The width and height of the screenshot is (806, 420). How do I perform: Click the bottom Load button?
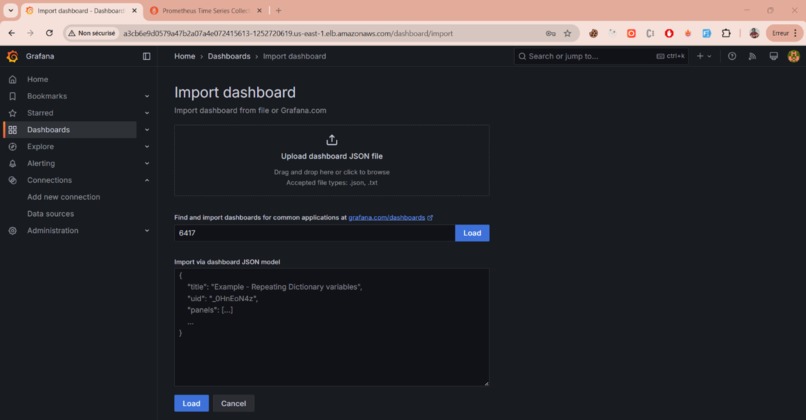pyautogui.click(x=191, y=404)
